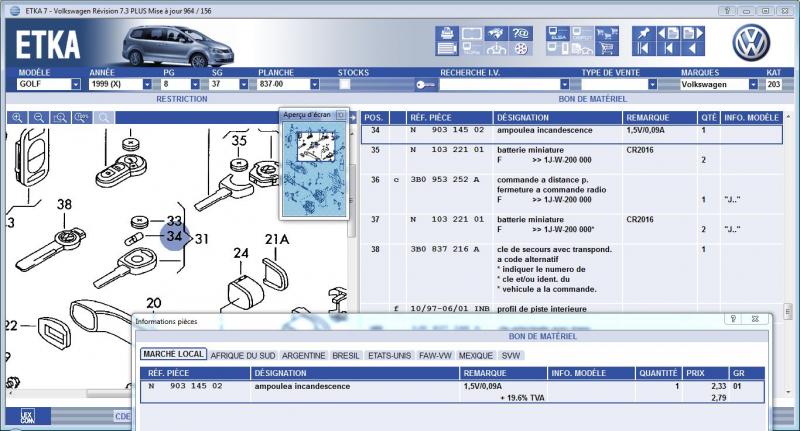Click the greyed vehicles icon beside the cart
800x431 pixels.
(582, 49)
